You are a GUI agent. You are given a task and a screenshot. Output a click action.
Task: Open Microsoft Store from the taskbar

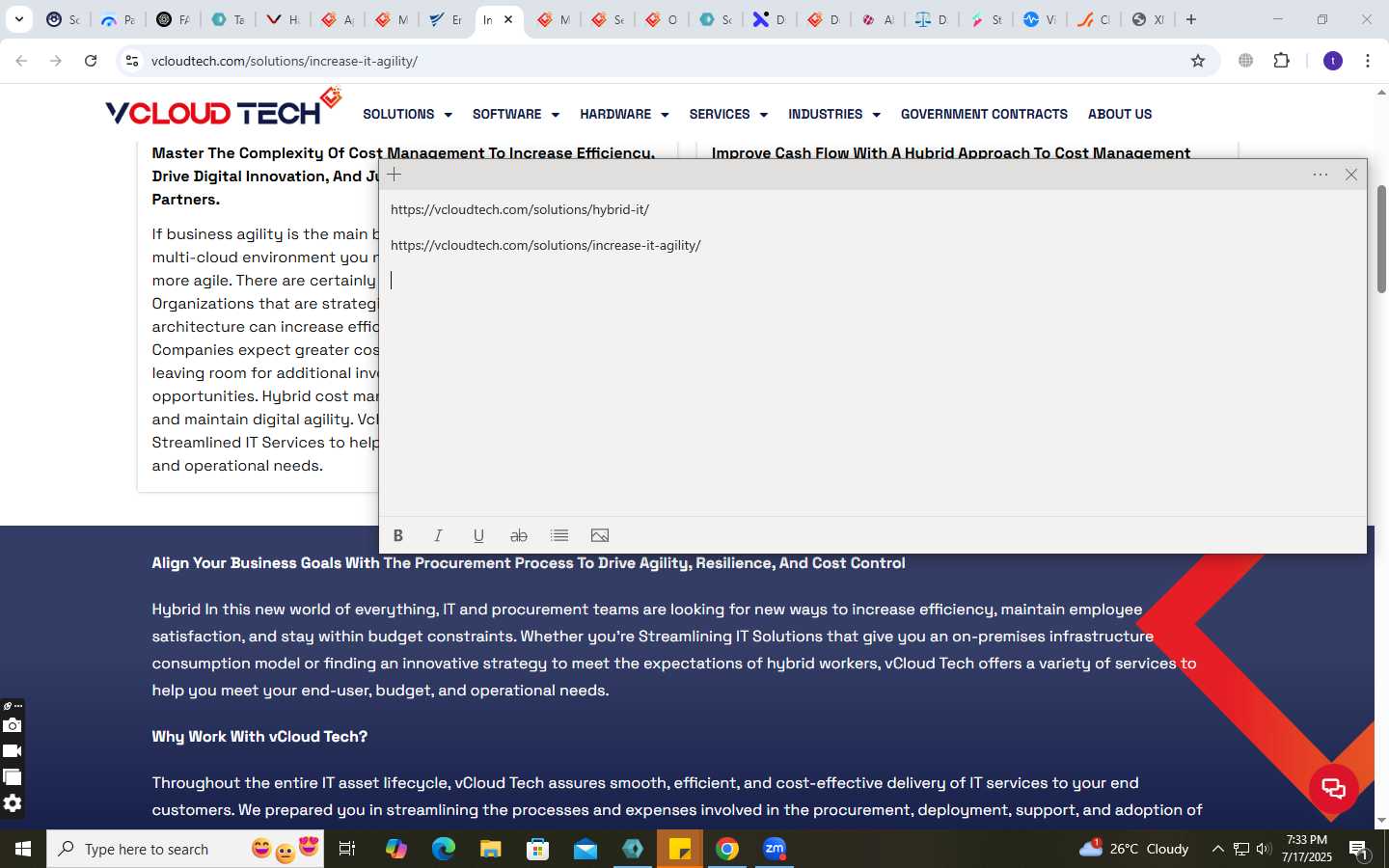(x=538, y=849)
